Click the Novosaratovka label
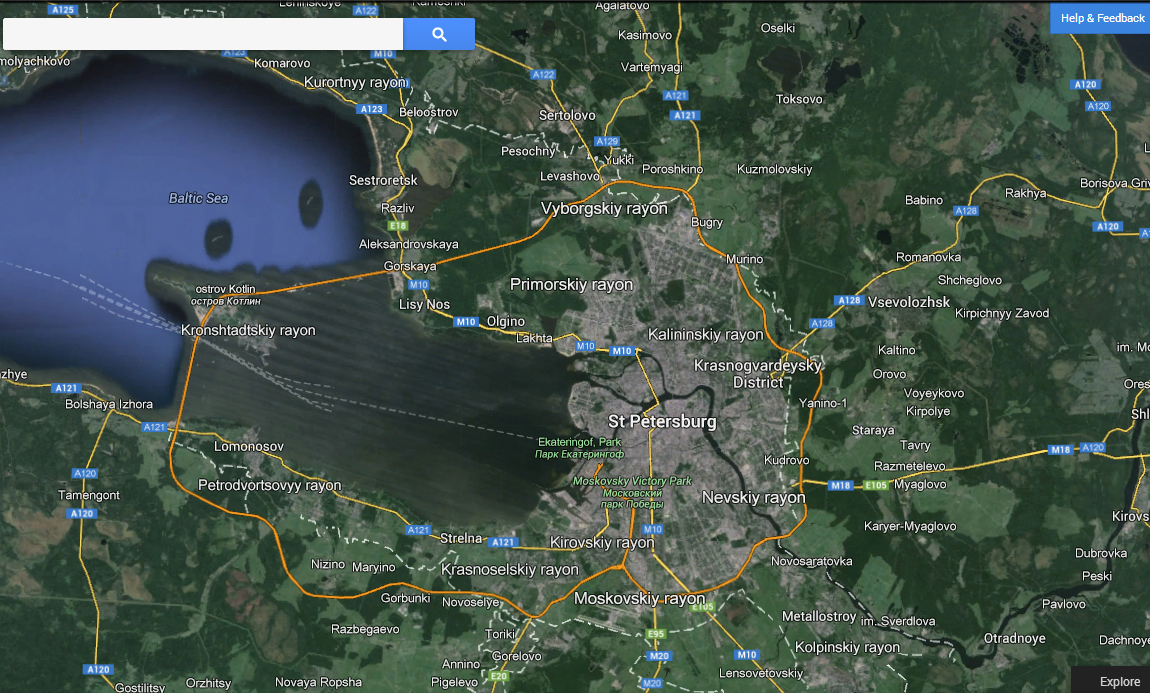Viewport: 1150px width, 693px height. (811, 562)
